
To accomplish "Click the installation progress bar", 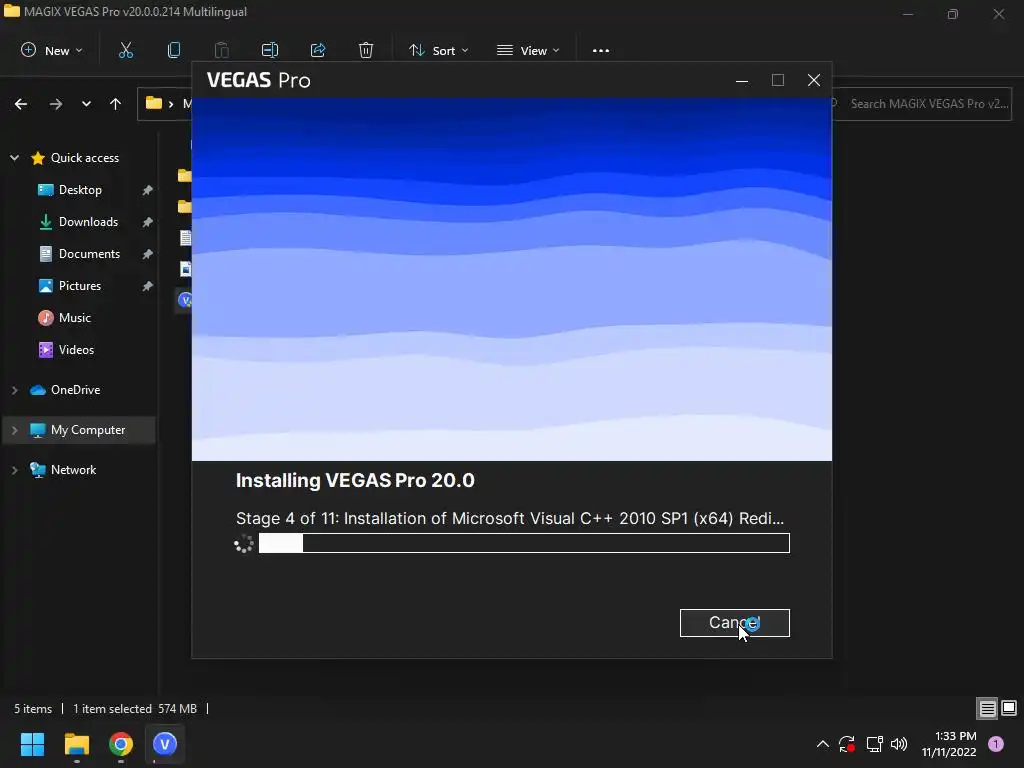I will click(524, 543).
